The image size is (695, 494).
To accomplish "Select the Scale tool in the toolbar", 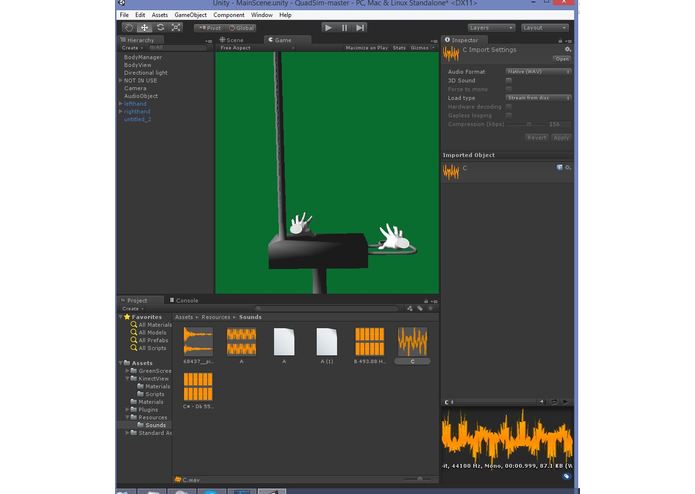I will click(x=176, y=27).
